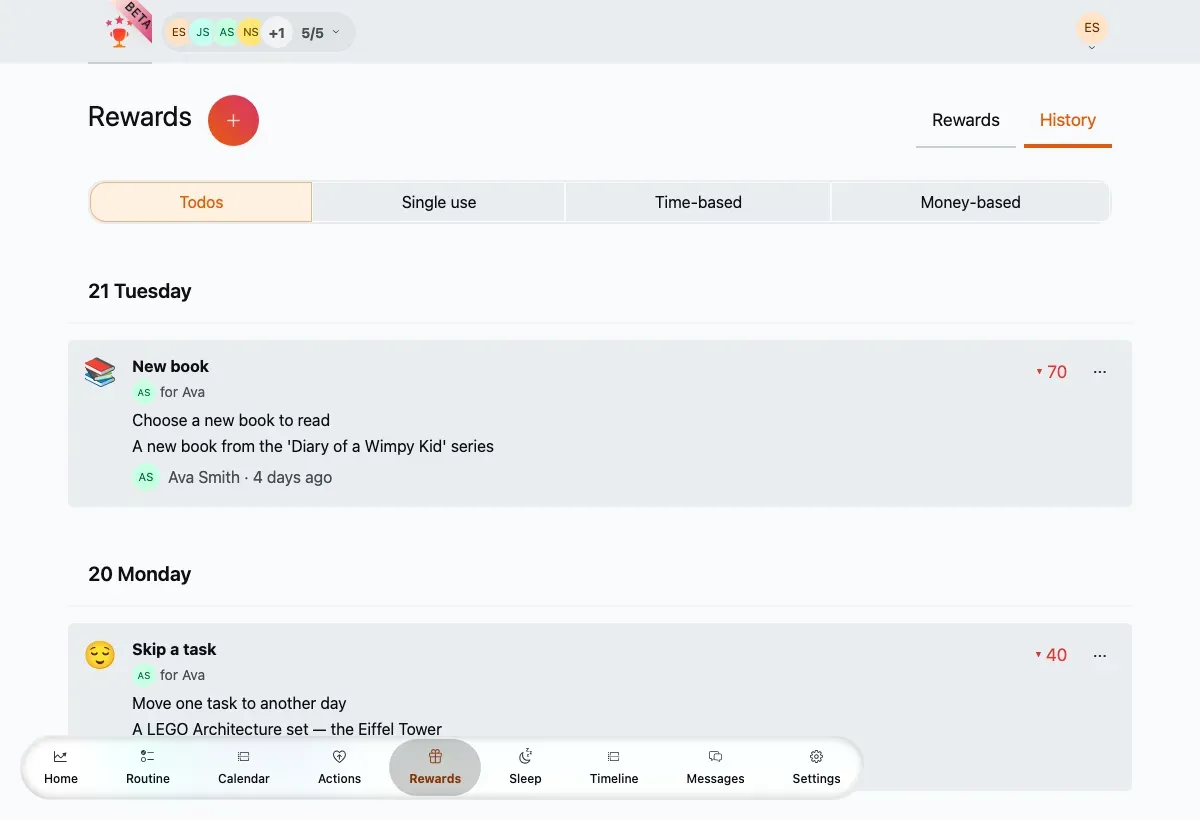This screenshot has width=1200, height=820.
Task: Click the New book title
Action: coord(171,366)
